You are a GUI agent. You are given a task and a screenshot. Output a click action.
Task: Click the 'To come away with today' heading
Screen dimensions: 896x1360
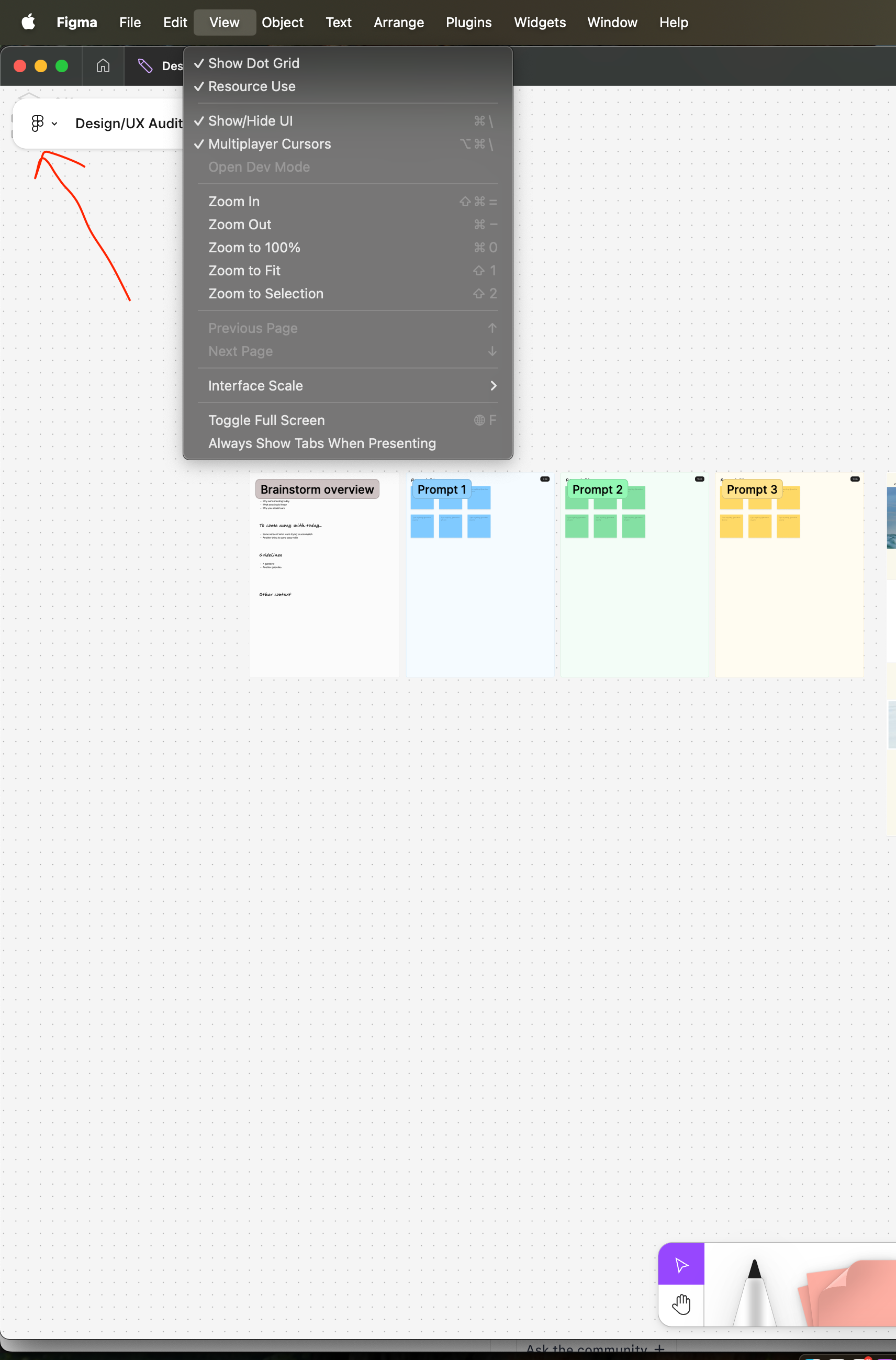coord(290,525)
